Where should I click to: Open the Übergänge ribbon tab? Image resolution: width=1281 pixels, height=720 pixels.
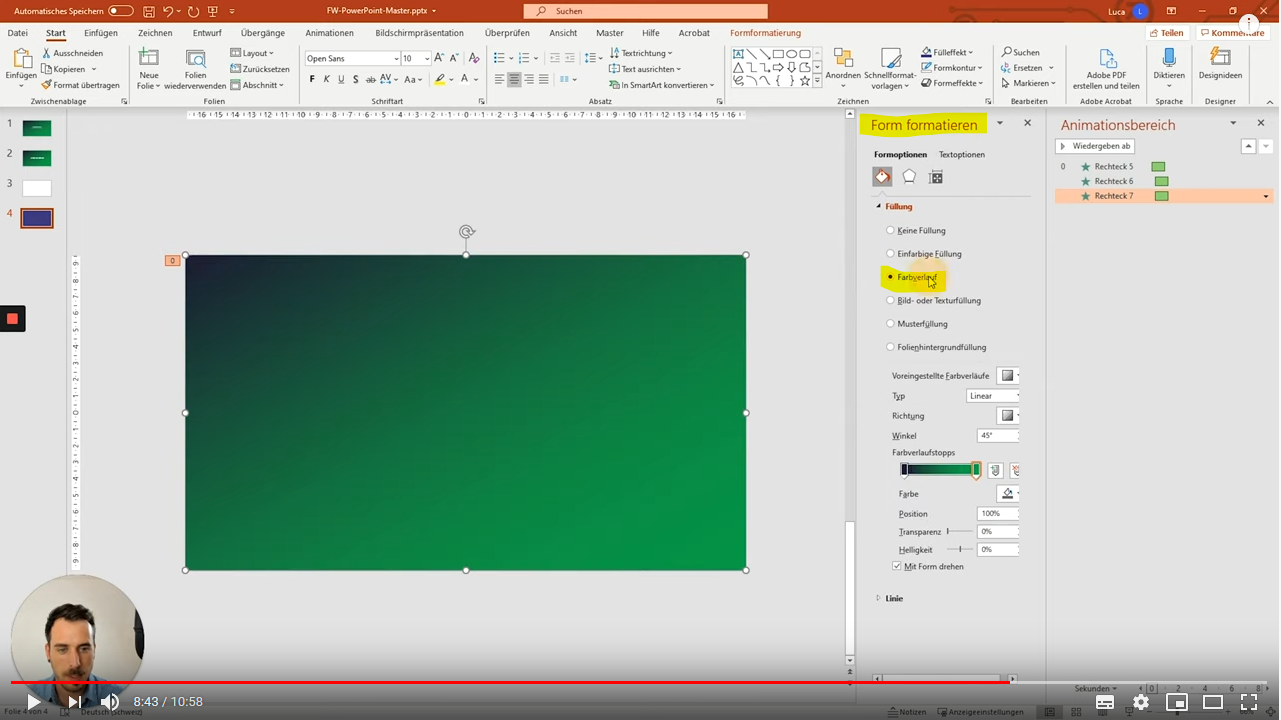tap(263, 33)
